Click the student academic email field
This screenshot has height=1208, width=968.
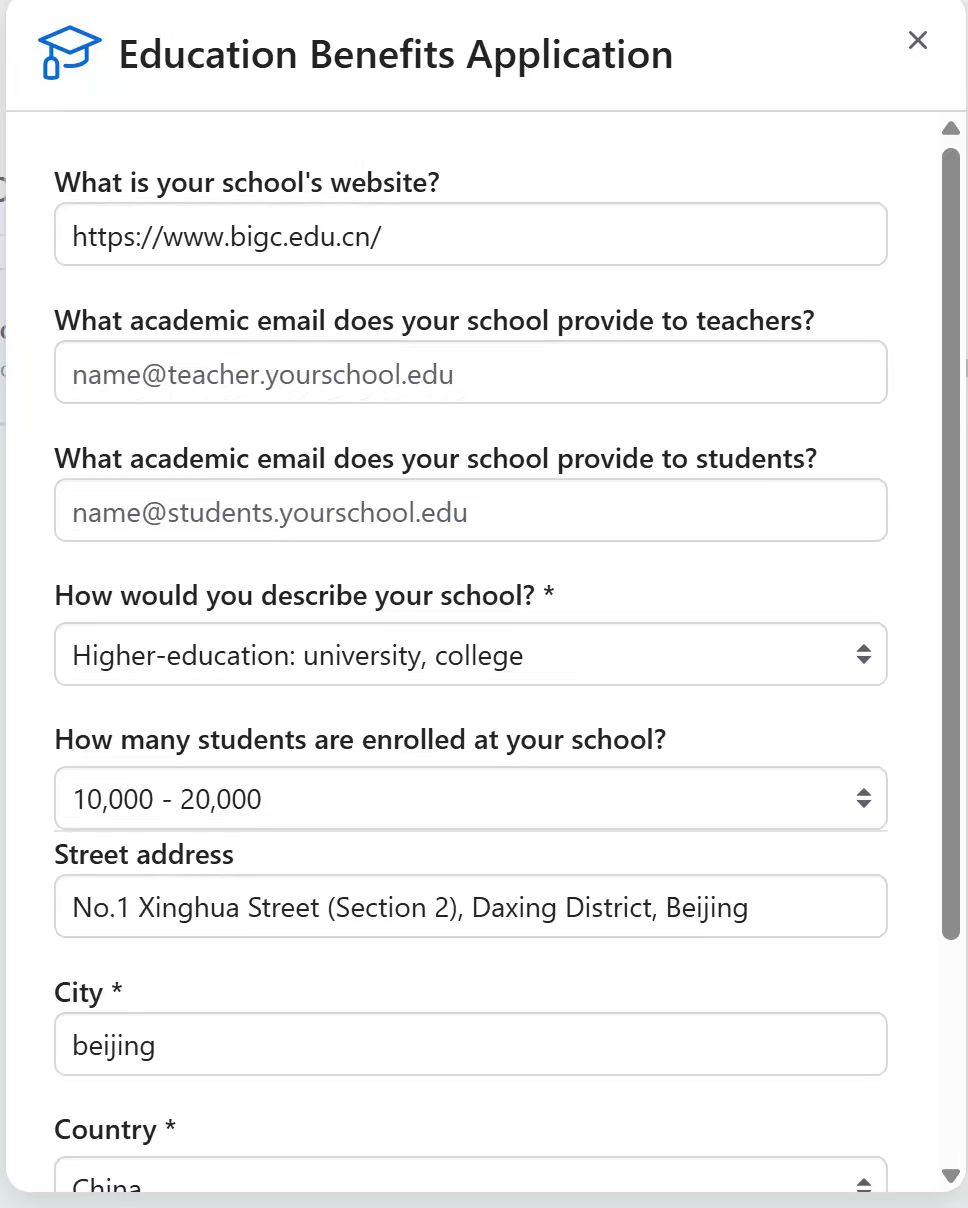pyautogui.click(x=470, y=511)
